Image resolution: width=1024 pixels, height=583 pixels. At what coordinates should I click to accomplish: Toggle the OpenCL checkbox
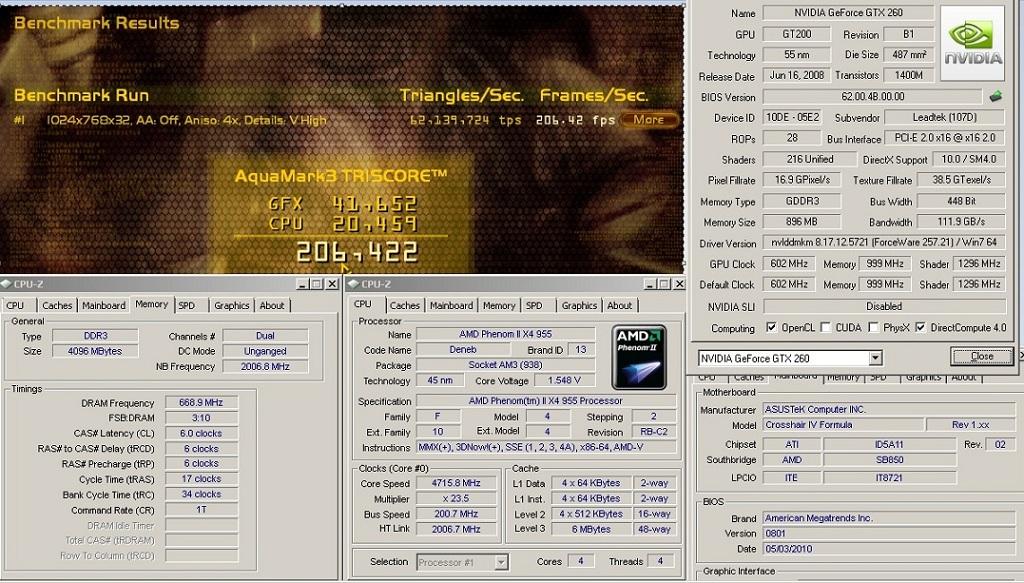[x=771, y=327]
